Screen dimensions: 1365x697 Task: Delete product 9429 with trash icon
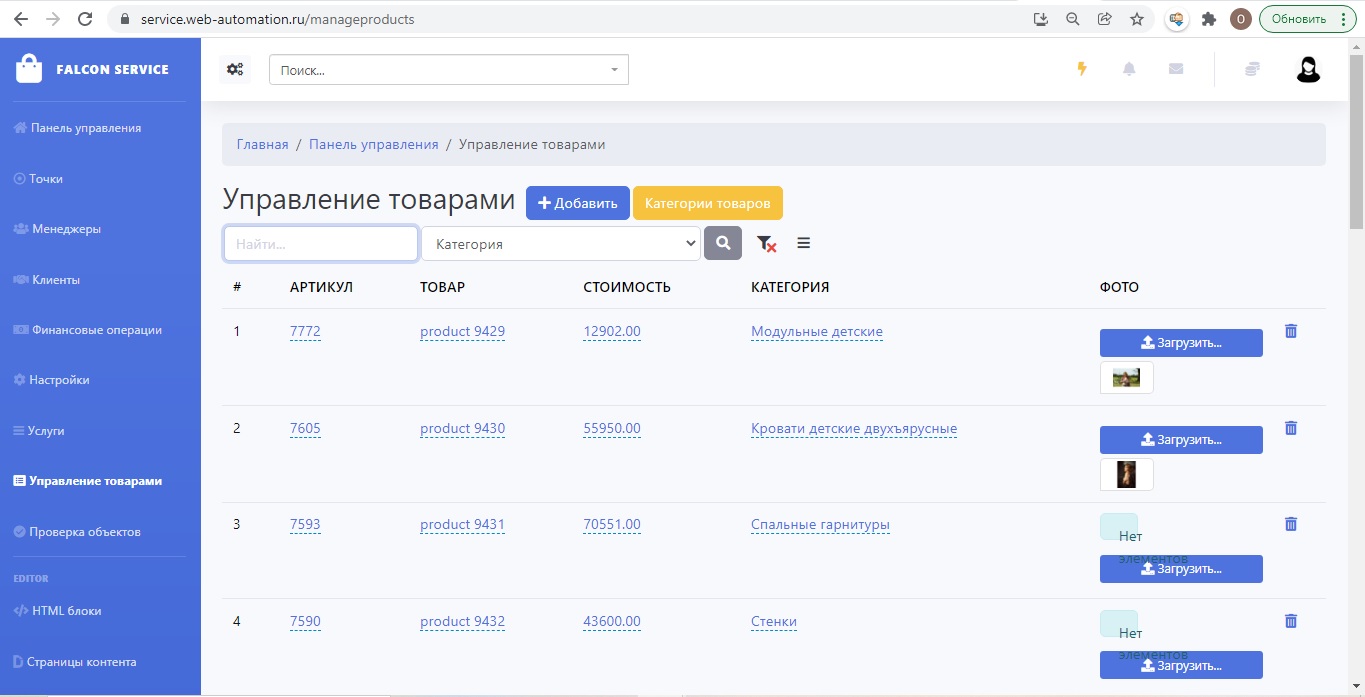[1290, 331]
